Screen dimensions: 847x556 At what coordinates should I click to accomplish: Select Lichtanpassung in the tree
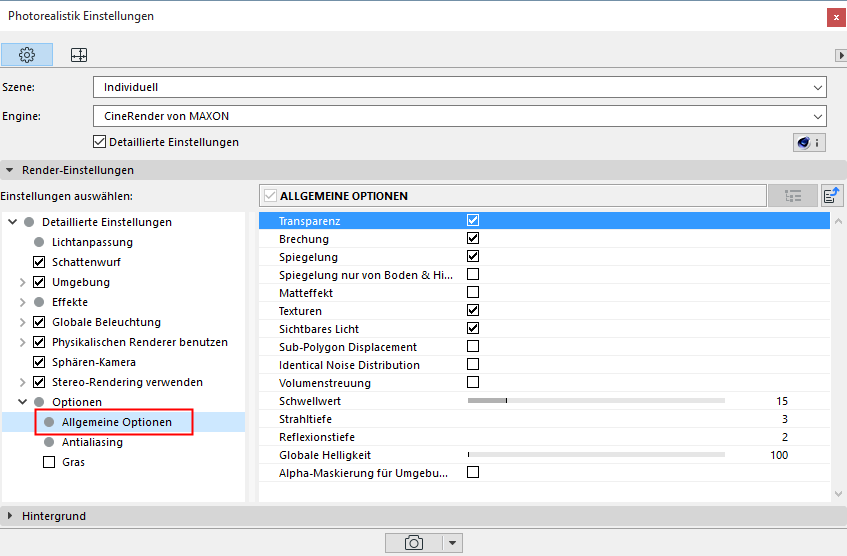[x=92, y=242]
